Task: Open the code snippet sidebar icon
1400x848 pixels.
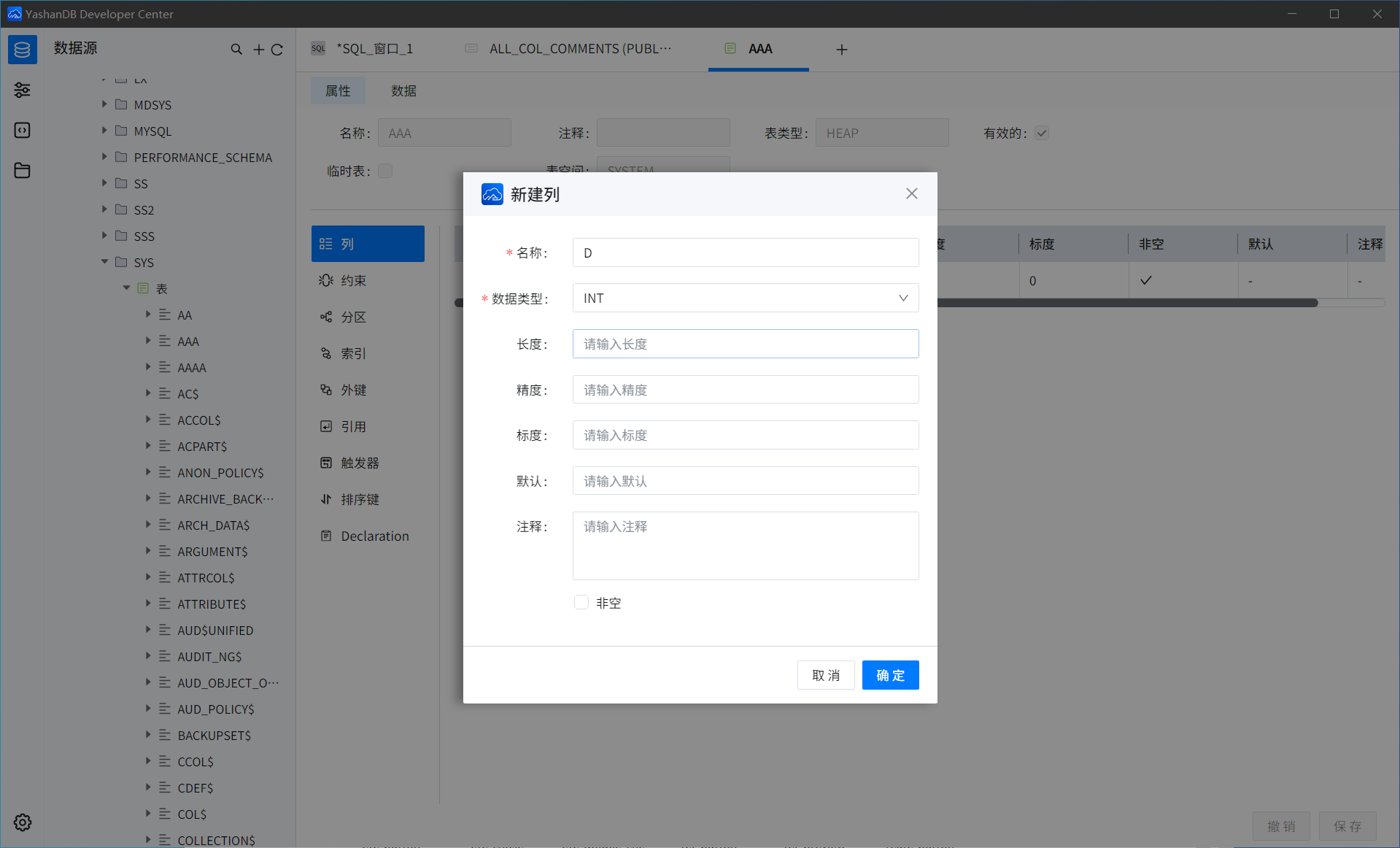Action: [x=22, y=130]
